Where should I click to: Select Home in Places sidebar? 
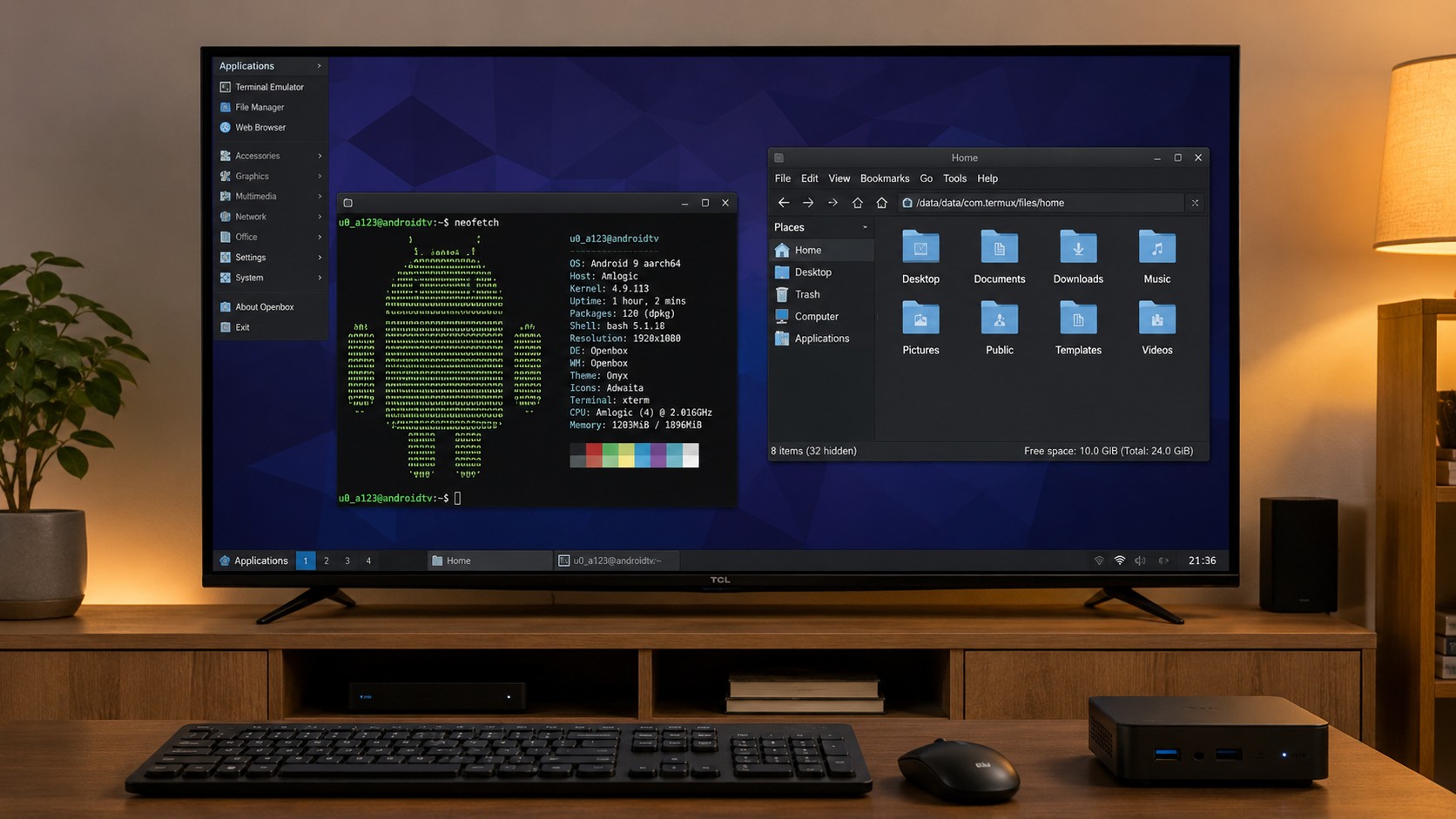(822, 250)
